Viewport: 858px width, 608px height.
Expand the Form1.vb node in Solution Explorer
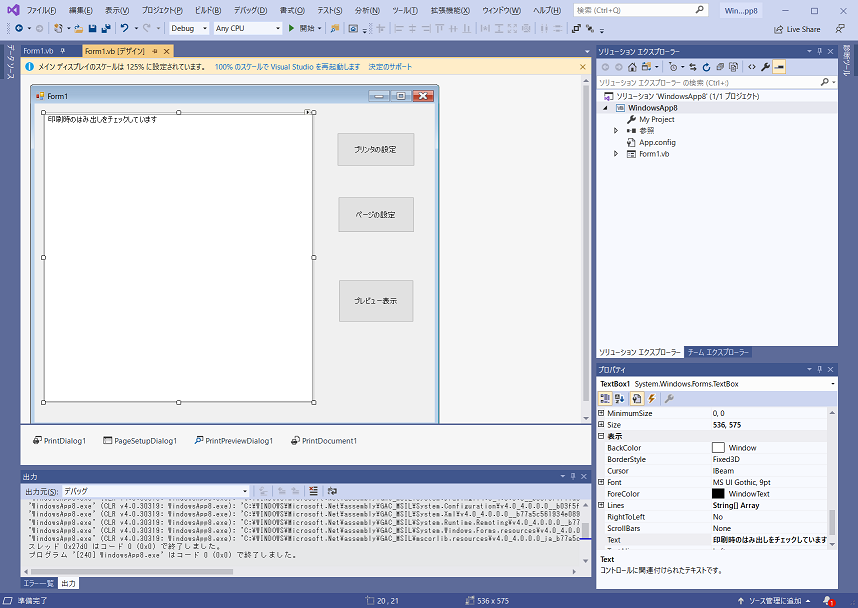616,154
